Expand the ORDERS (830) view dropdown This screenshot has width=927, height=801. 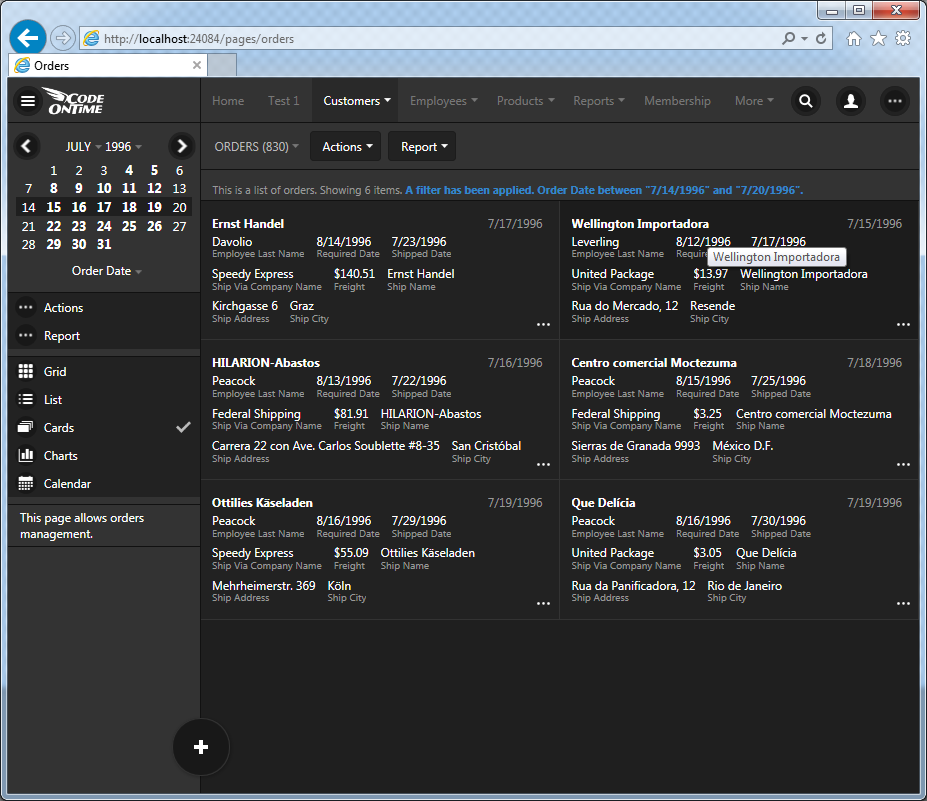point(256,147)
